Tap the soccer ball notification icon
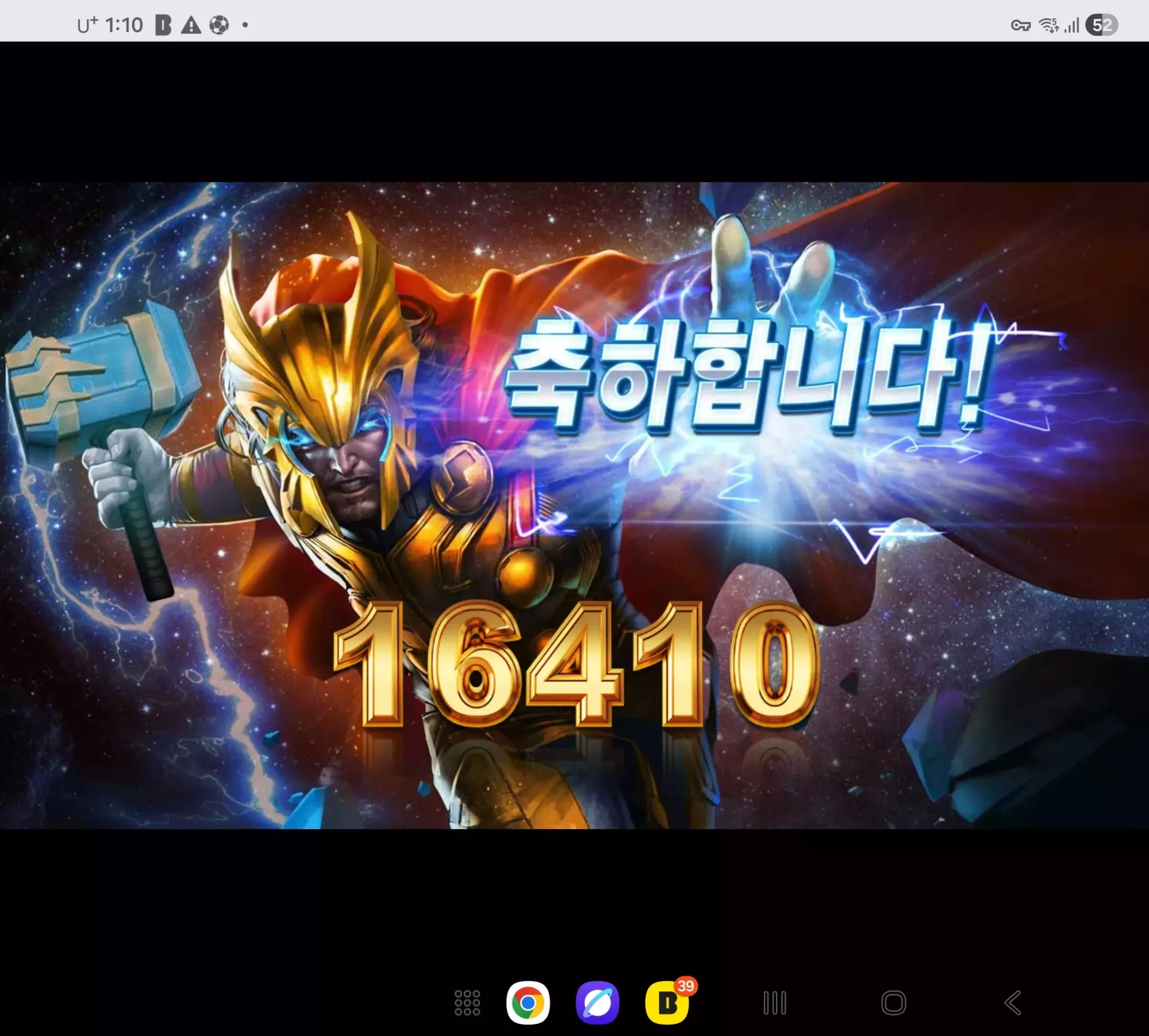 219,25
